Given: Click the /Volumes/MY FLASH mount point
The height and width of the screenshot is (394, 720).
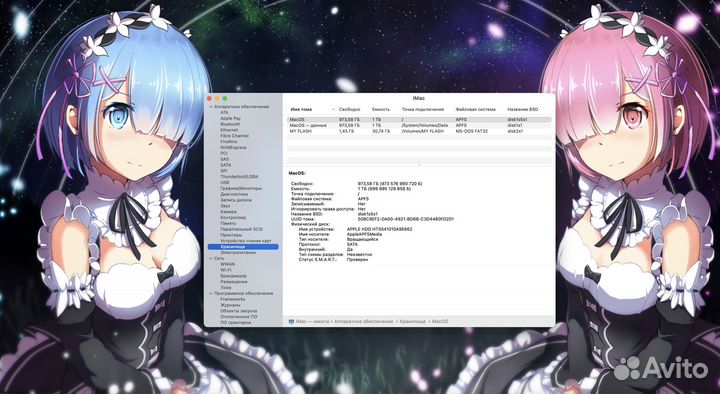Looking at the screenshot, I should tap(422, 131).
